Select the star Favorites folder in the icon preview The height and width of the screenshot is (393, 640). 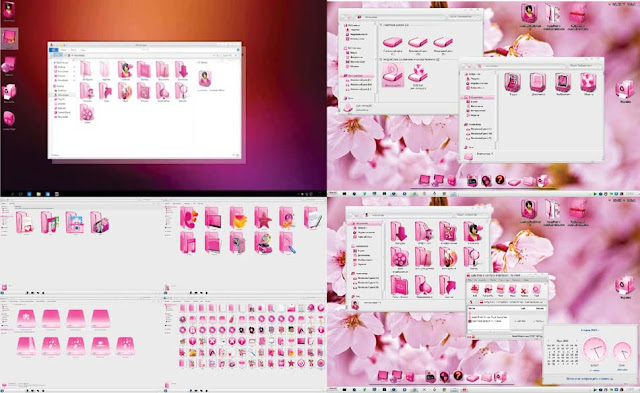262,218
